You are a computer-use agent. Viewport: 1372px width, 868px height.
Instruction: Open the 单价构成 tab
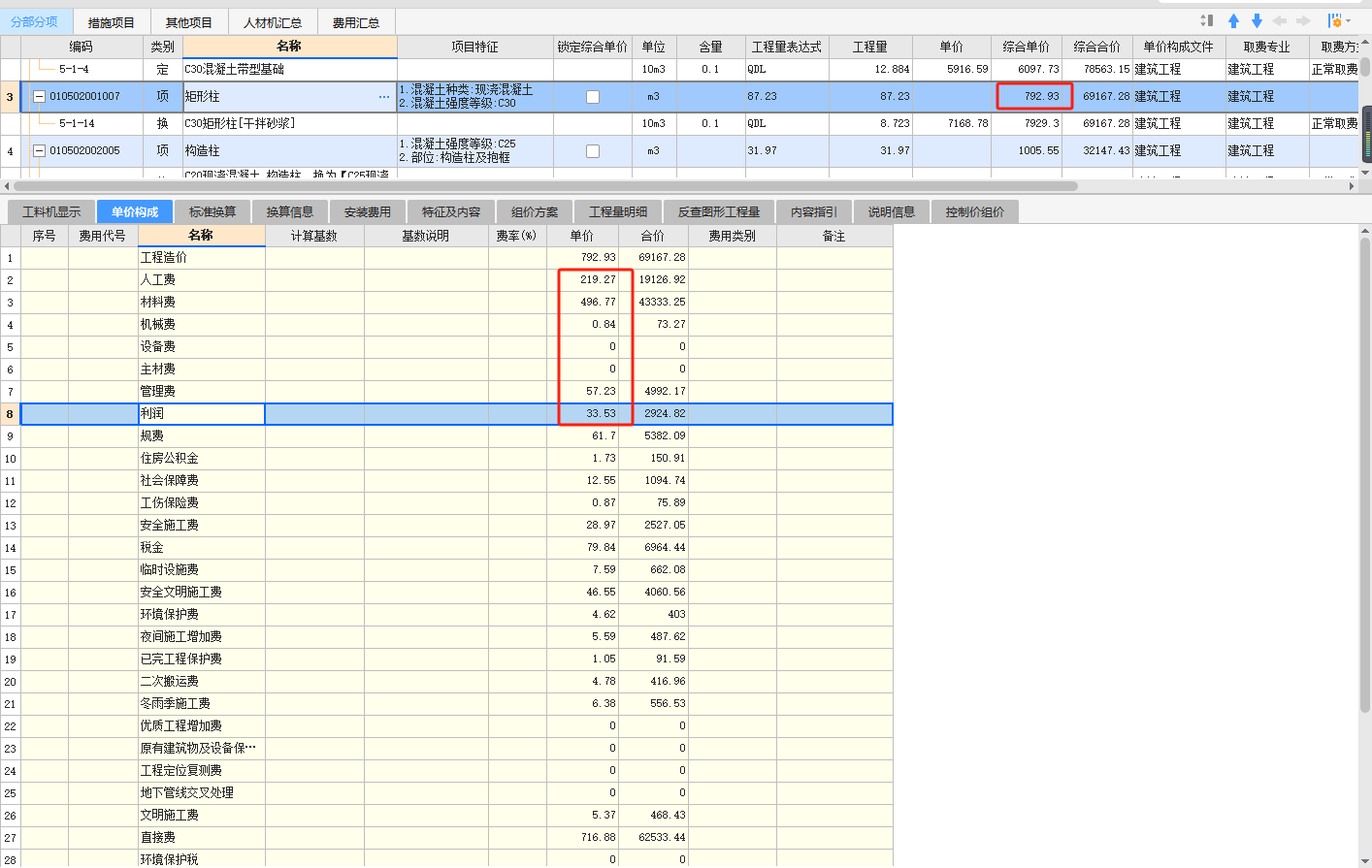pyautogui.click(x=135, y=211)
